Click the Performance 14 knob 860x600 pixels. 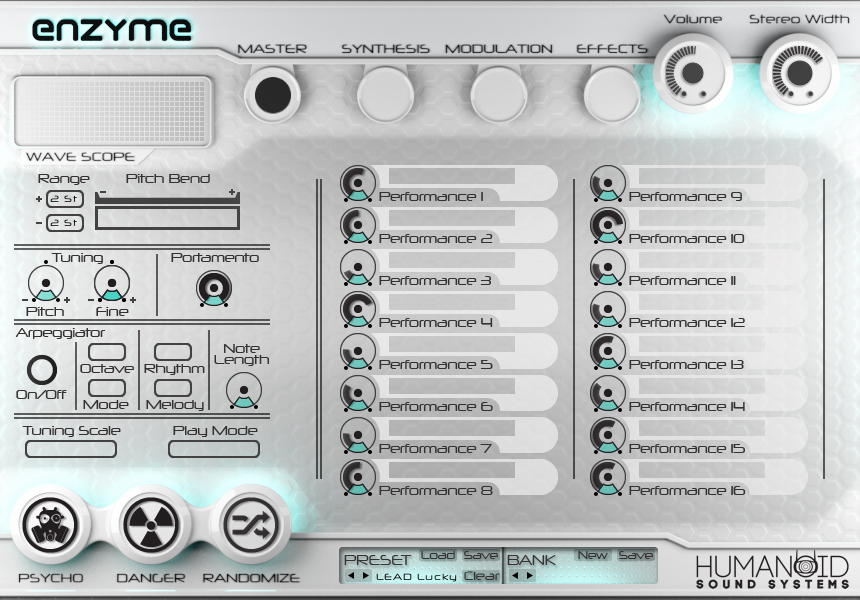(x=608, y=393)
